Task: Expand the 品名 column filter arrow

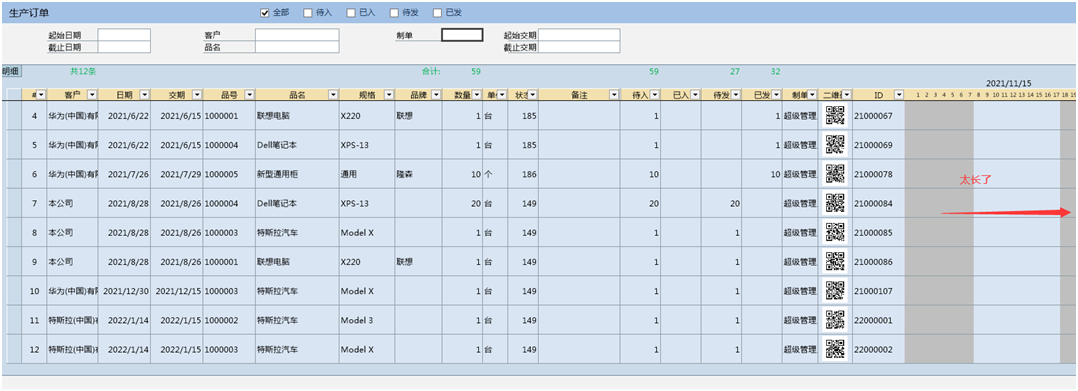Action: point(333,95)
